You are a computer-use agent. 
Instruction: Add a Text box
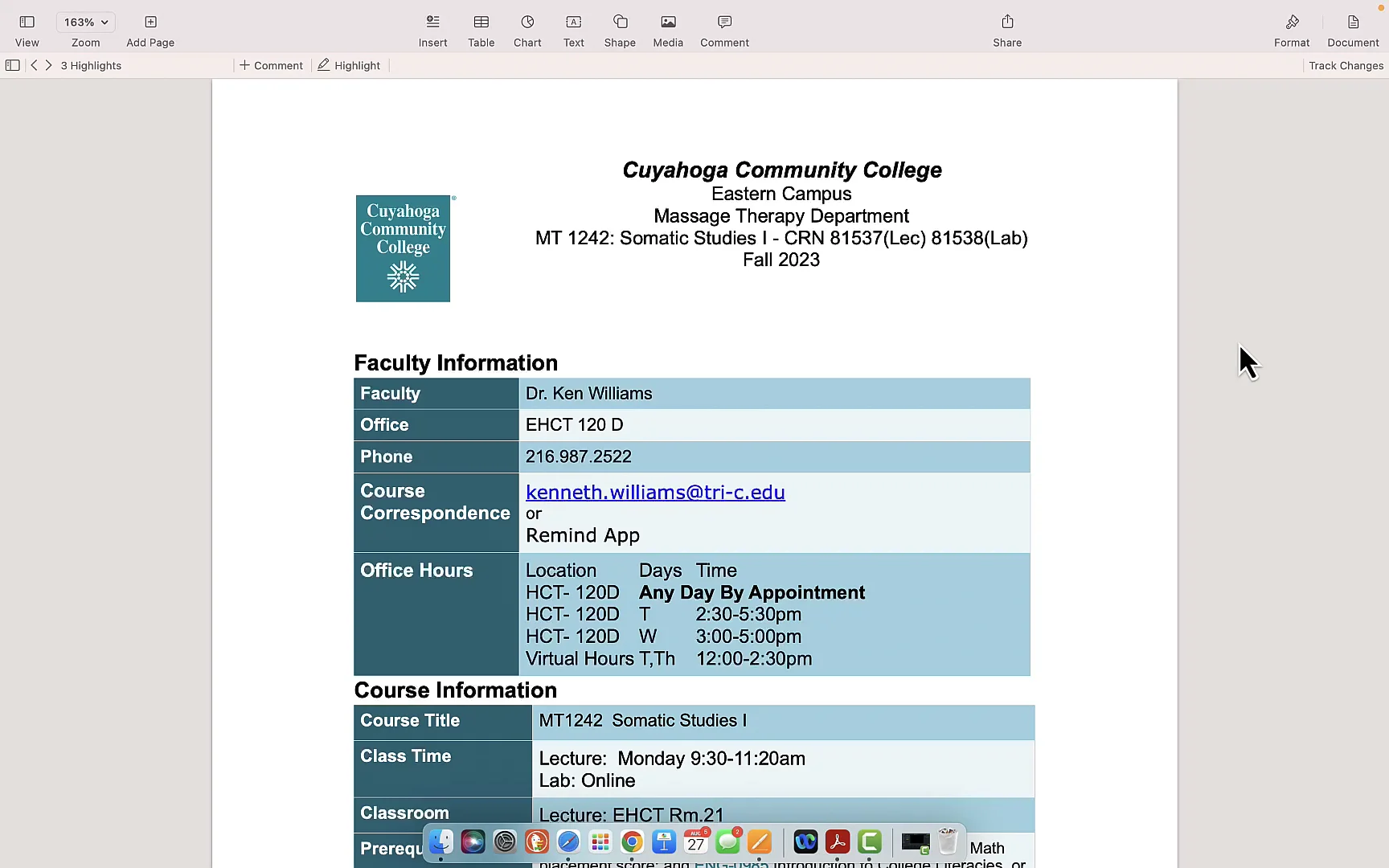point(572,29)
